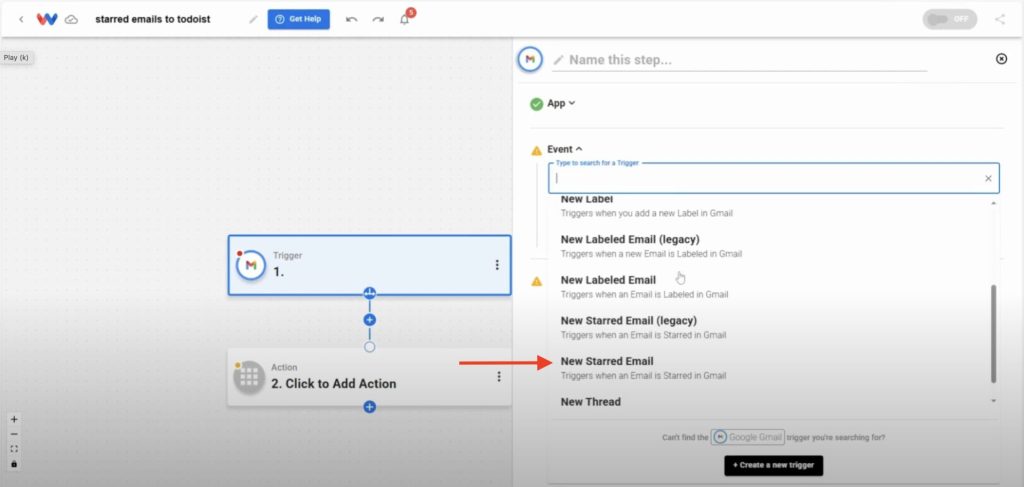
Task: Zoom in the canvas
Action: coord(14,420)
